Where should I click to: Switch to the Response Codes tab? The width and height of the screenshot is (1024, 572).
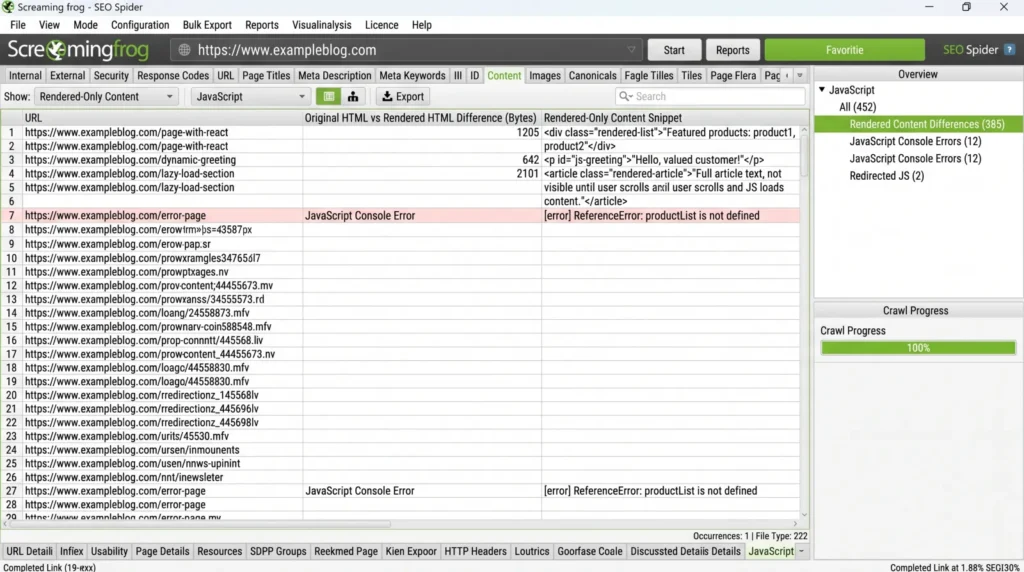(172, 76)
